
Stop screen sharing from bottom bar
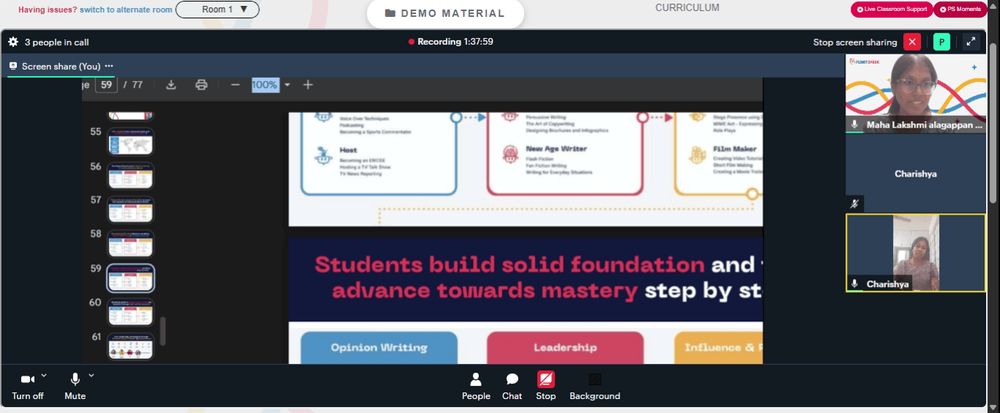(x=545, y=386)
